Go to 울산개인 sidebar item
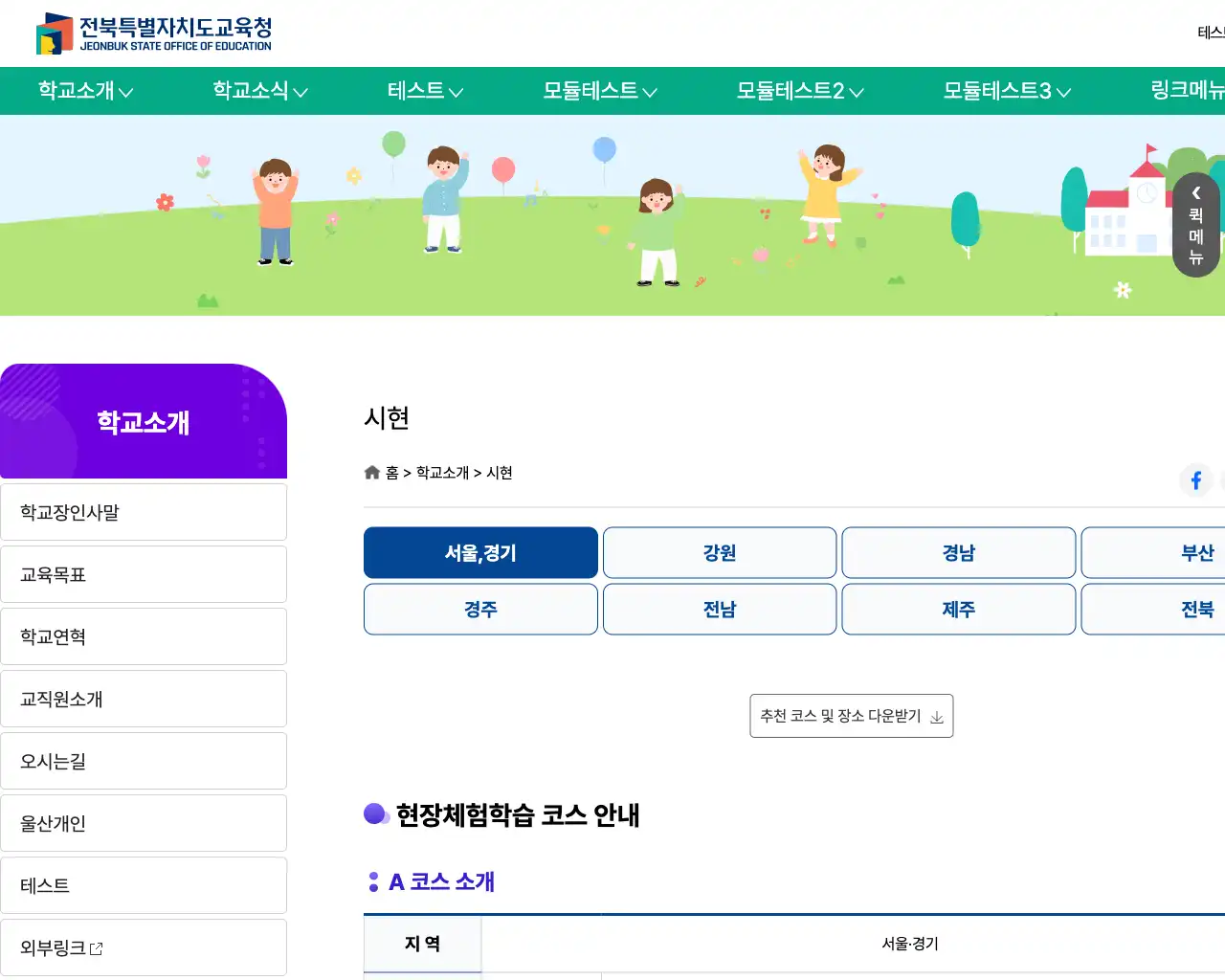Screen dimensions: 1225x980 click(144, 823)
